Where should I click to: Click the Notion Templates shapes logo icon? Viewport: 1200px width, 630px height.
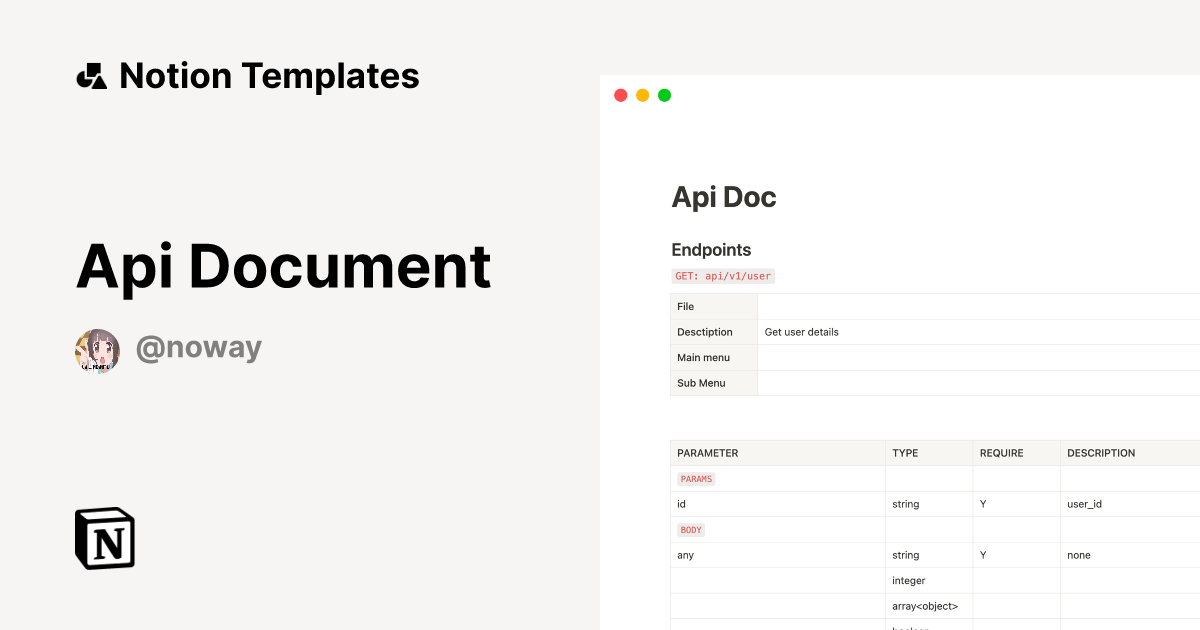tap(92, 76)
